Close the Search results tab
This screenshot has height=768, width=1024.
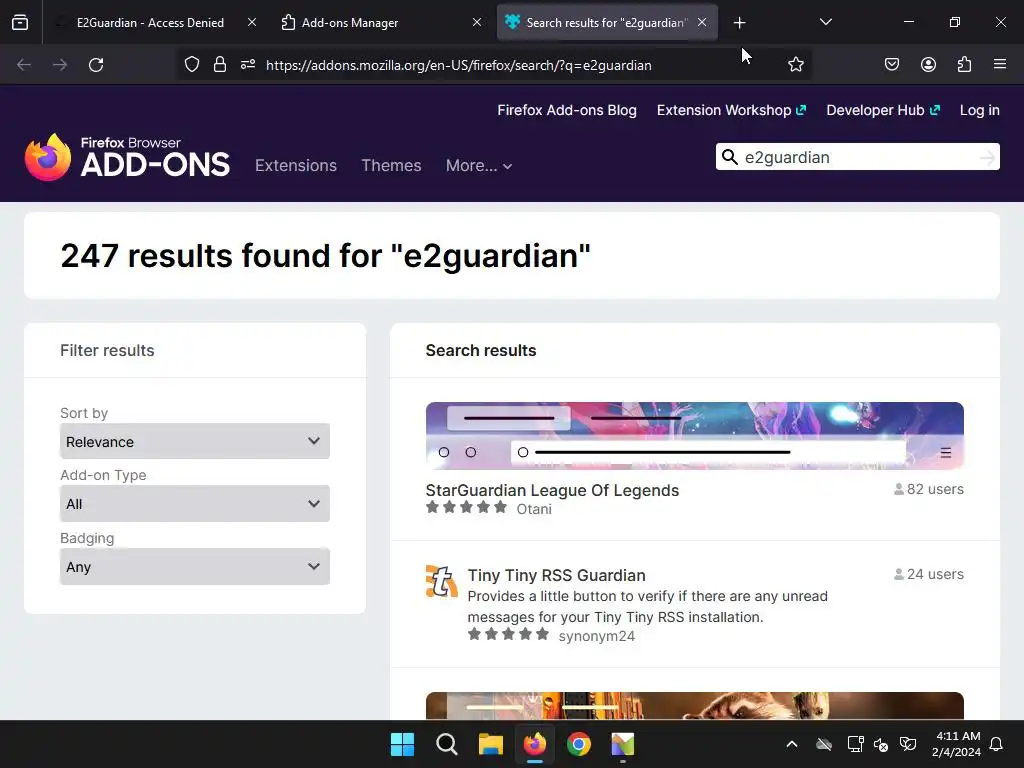click(x=702, y=22)
